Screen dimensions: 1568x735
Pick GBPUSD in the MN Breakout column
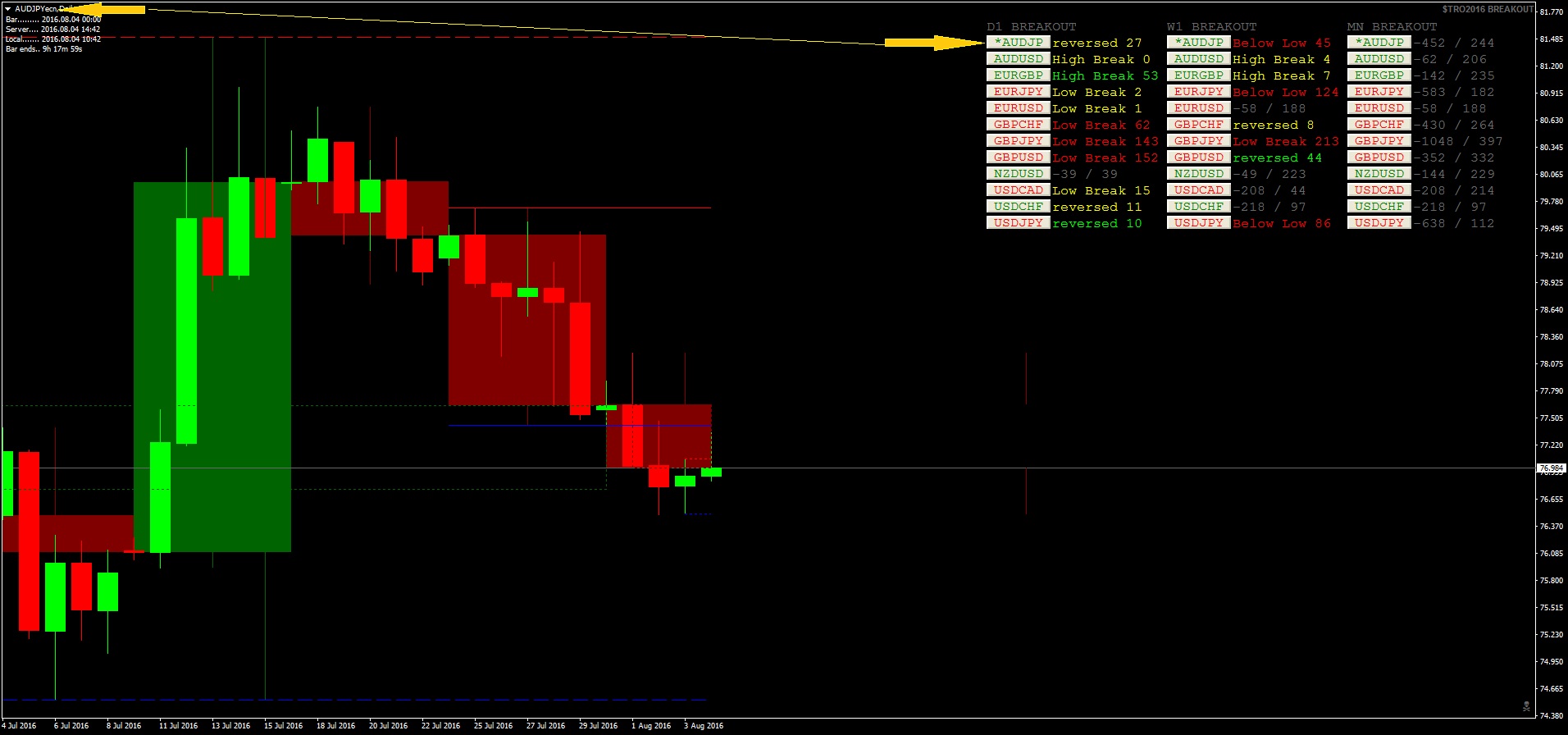[x=1379, y=157]
